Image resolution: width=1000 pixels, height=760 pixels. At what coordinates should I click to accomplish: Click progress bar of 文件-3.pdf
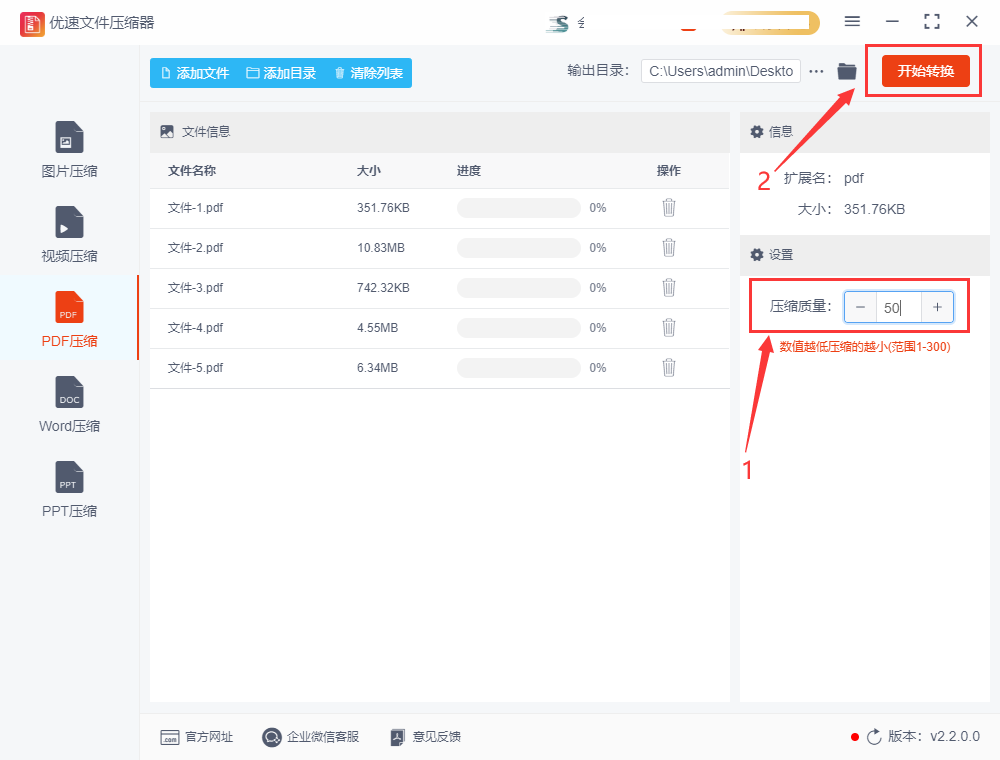coord(518,288)
